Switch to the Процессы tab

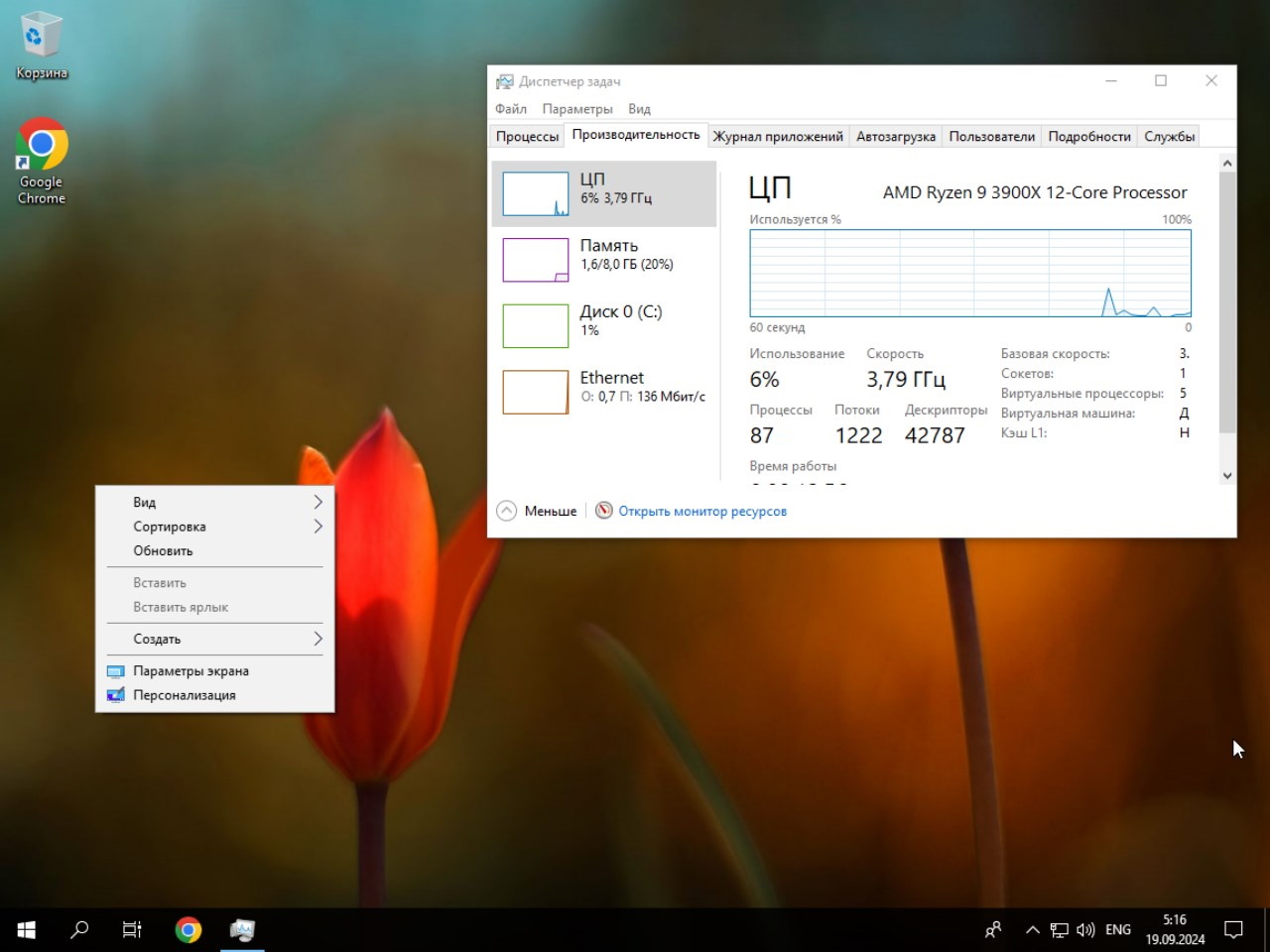point(527,136)
